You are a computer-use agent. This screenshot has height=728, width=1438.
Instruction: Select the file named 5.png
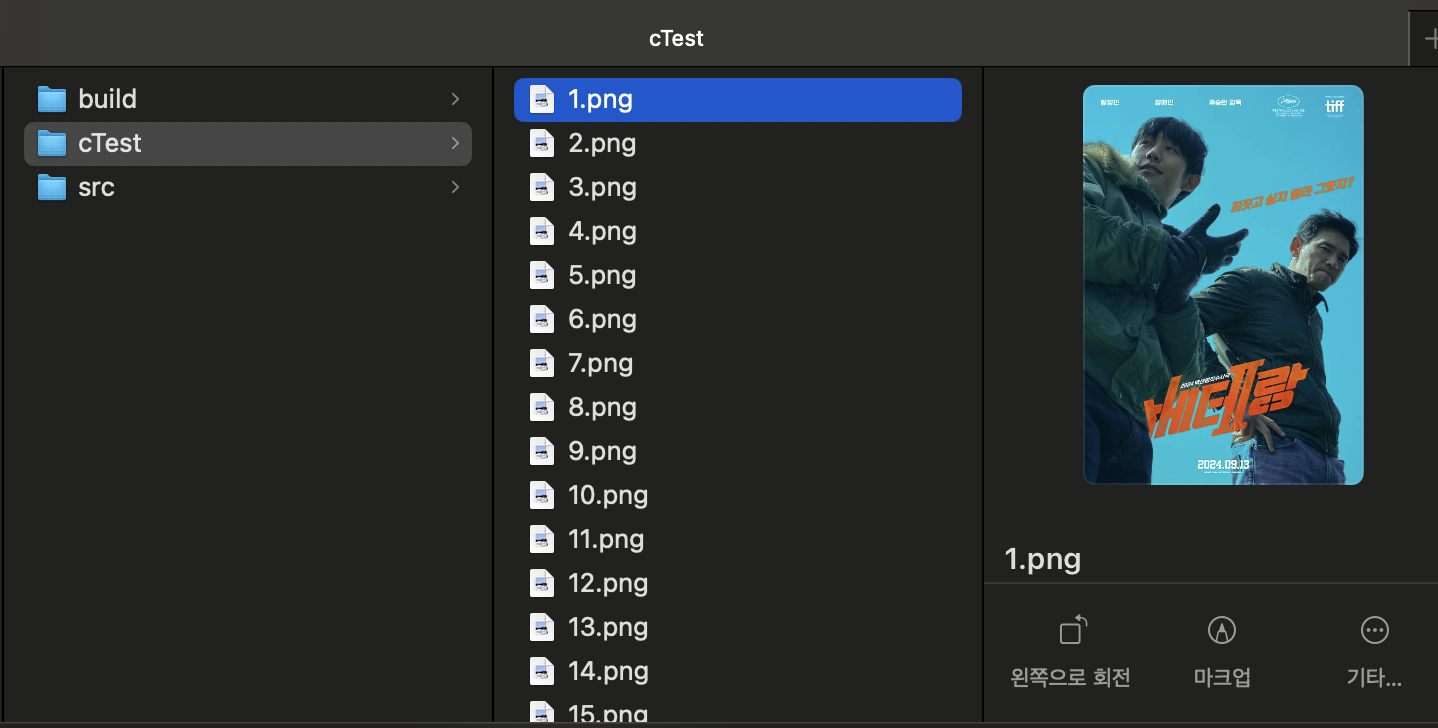602,276
